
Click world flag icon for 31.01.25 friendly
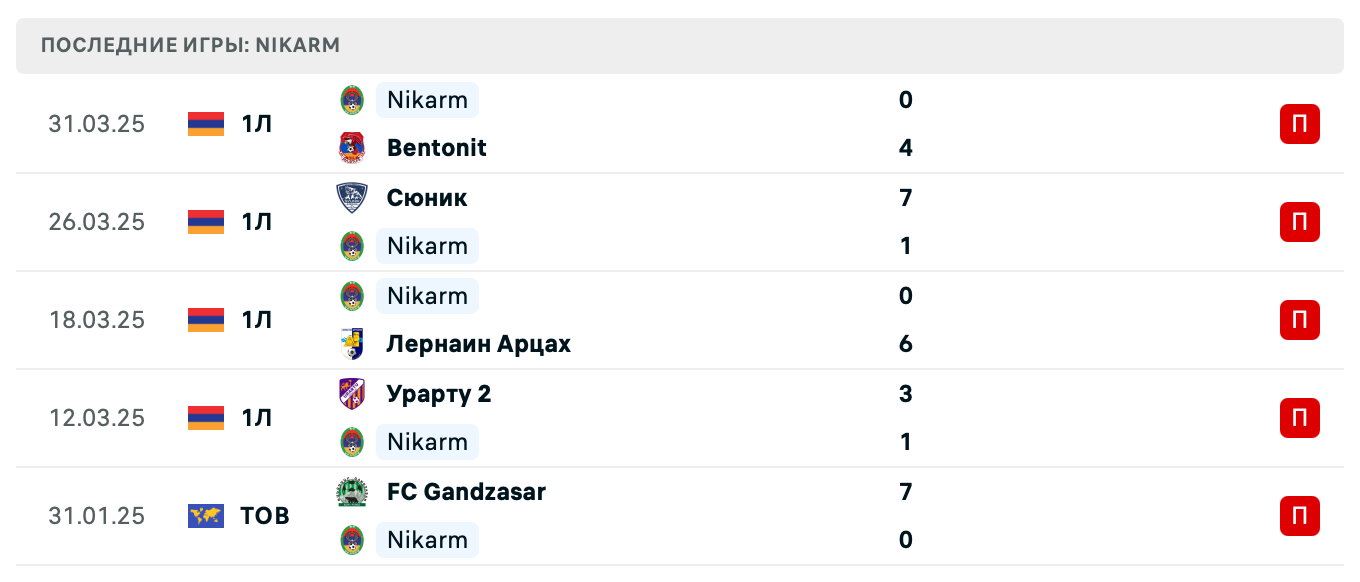[x=206, y=516]
